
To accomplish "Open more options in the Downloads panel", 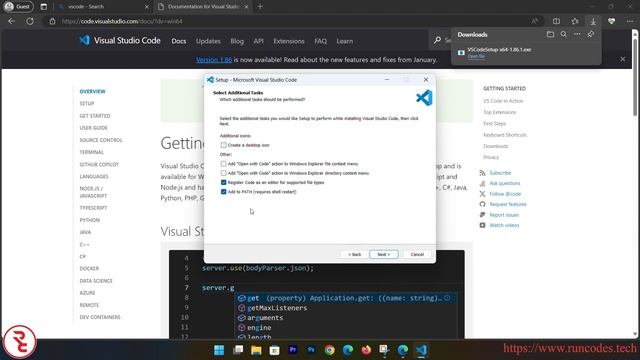I will click(577, 35).
